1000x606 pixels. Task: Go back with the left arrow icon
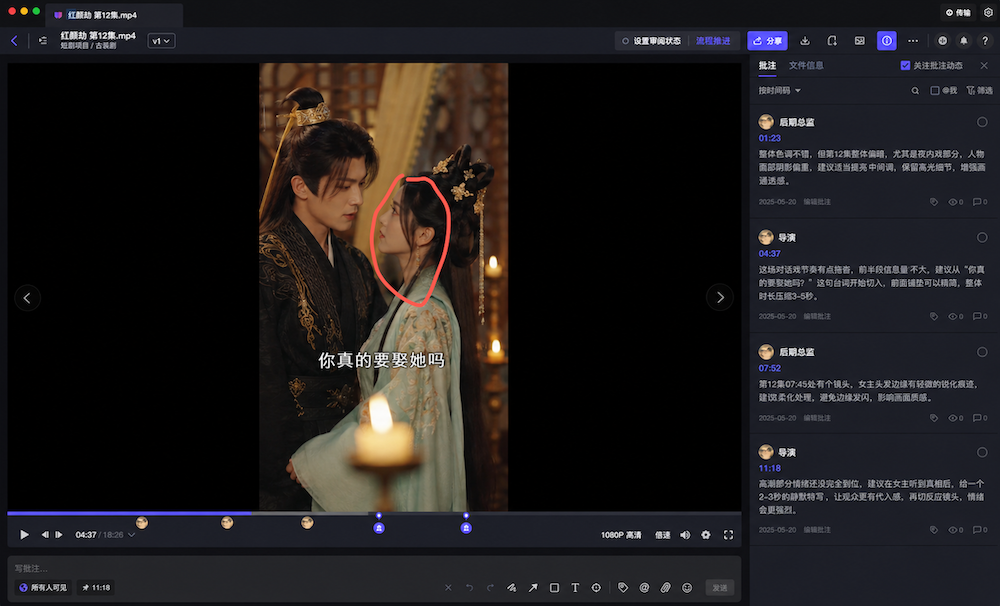[14, 41]
